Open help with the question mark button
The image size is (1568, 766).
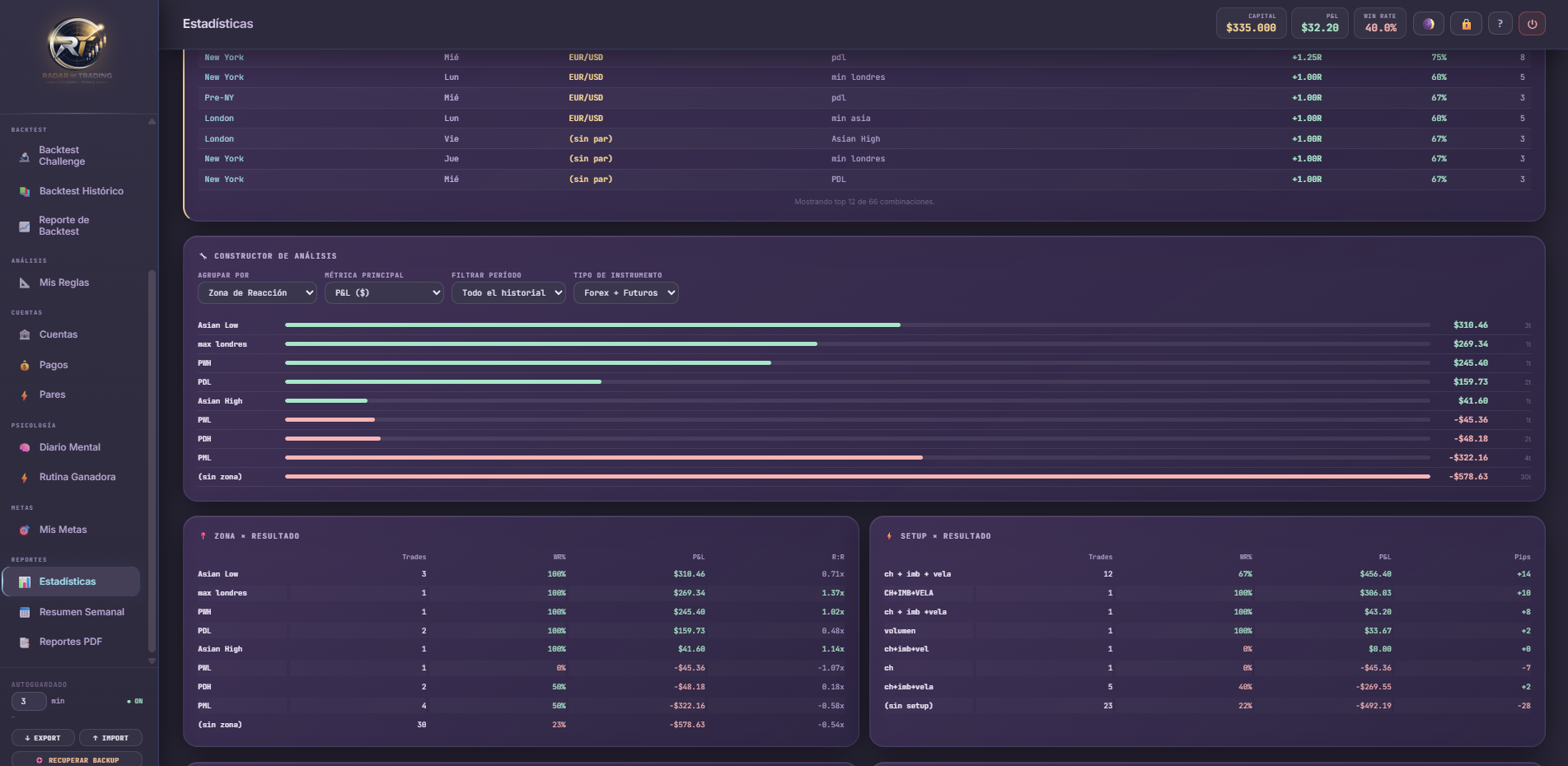point(1500,24)
